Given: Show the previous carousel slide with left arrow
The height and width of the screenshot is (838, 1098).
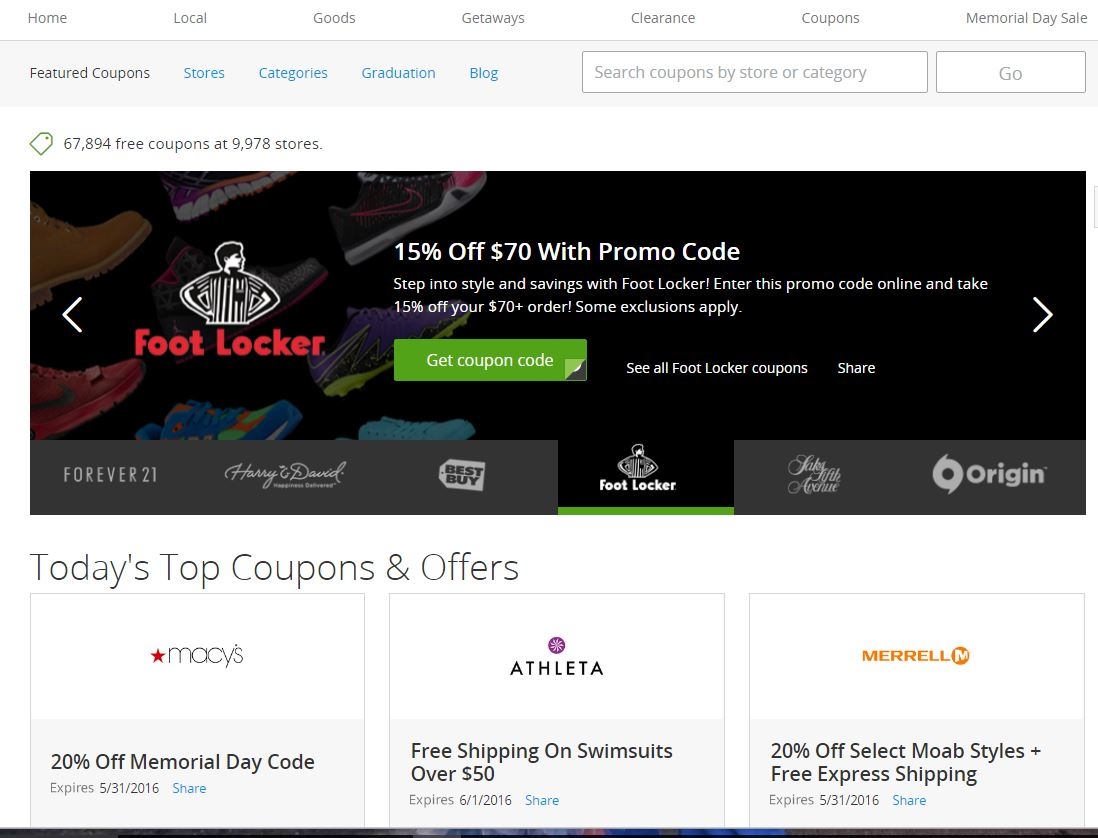Looking at the screenshot, I should point(73,315).
